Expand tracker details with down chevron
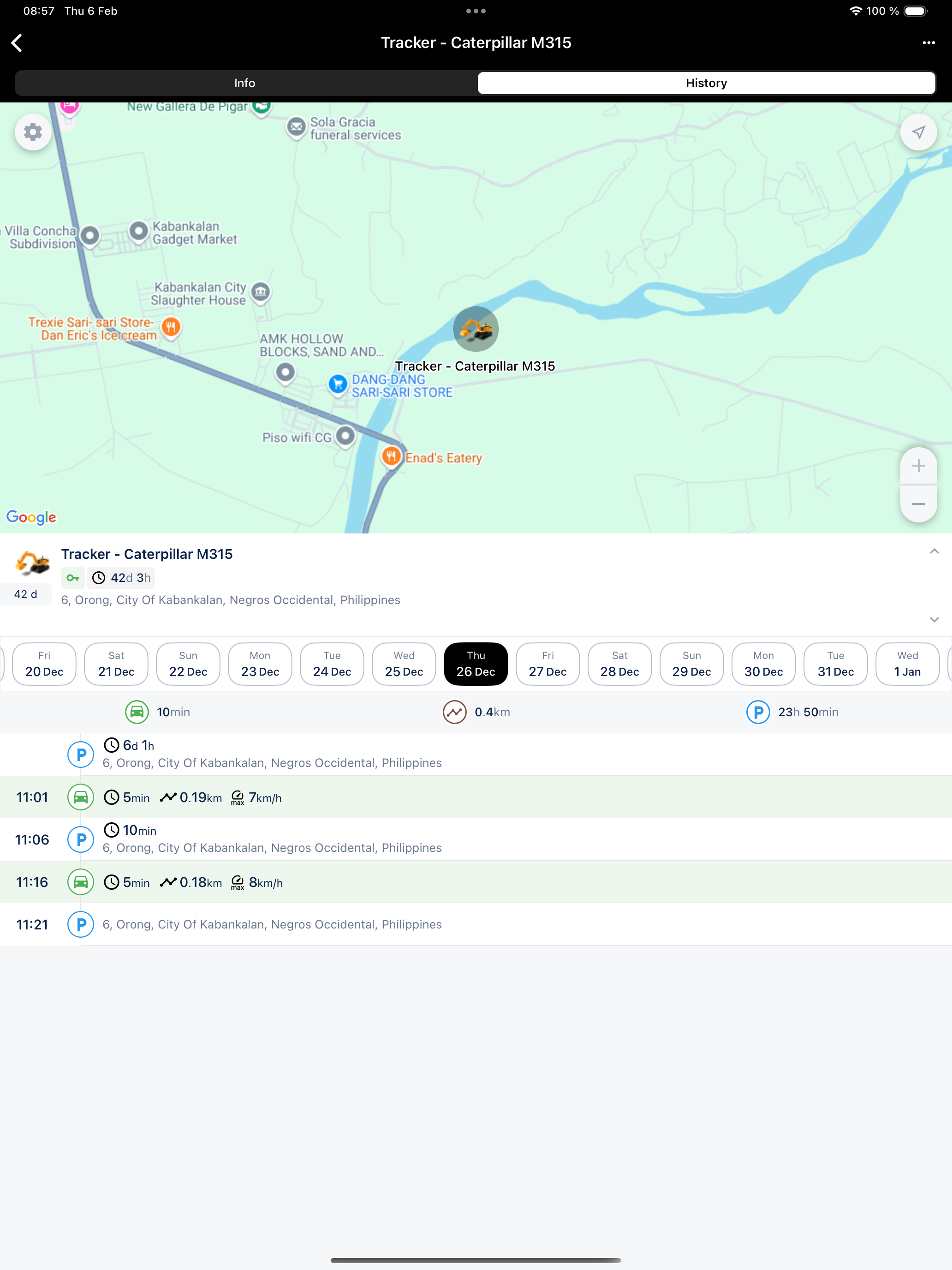Viewport: 952px width, 1270px height. tap(934, 619)
